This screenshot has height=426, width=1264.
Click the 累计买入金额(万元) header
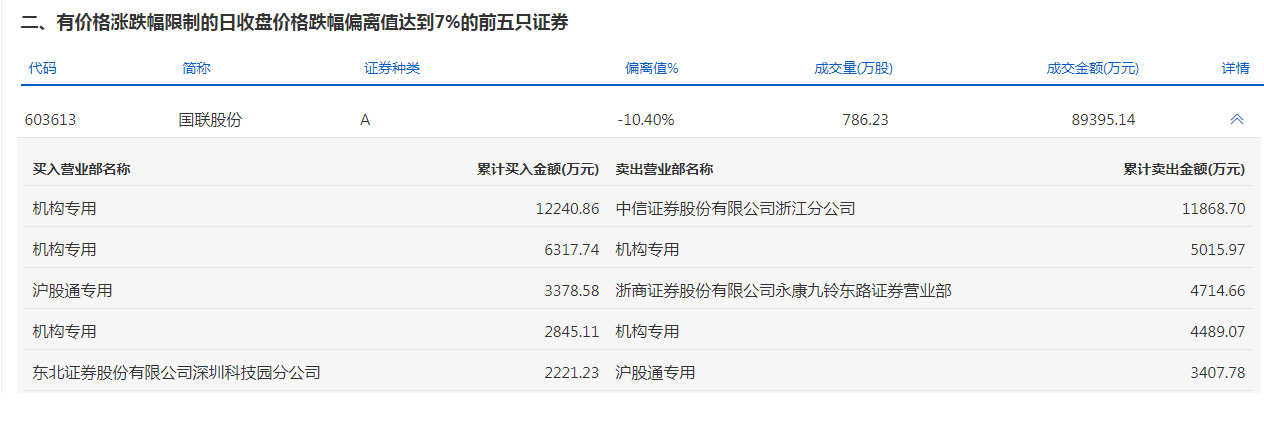(538, 169)
